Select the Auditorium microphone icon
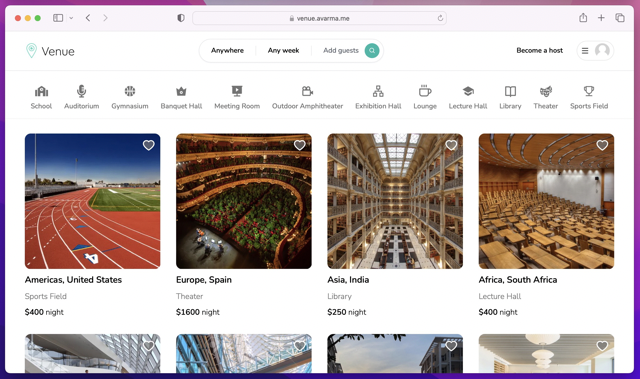The image size is (640, 379). coord(81,91)
